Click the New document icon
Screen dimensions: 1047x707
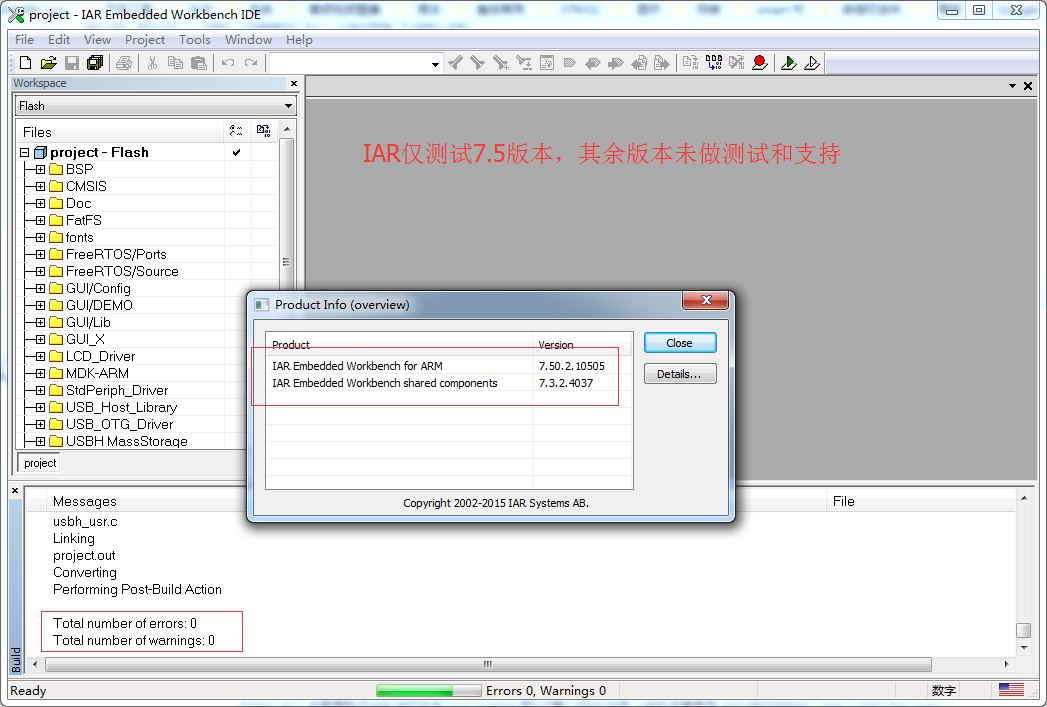pos(25,63)
